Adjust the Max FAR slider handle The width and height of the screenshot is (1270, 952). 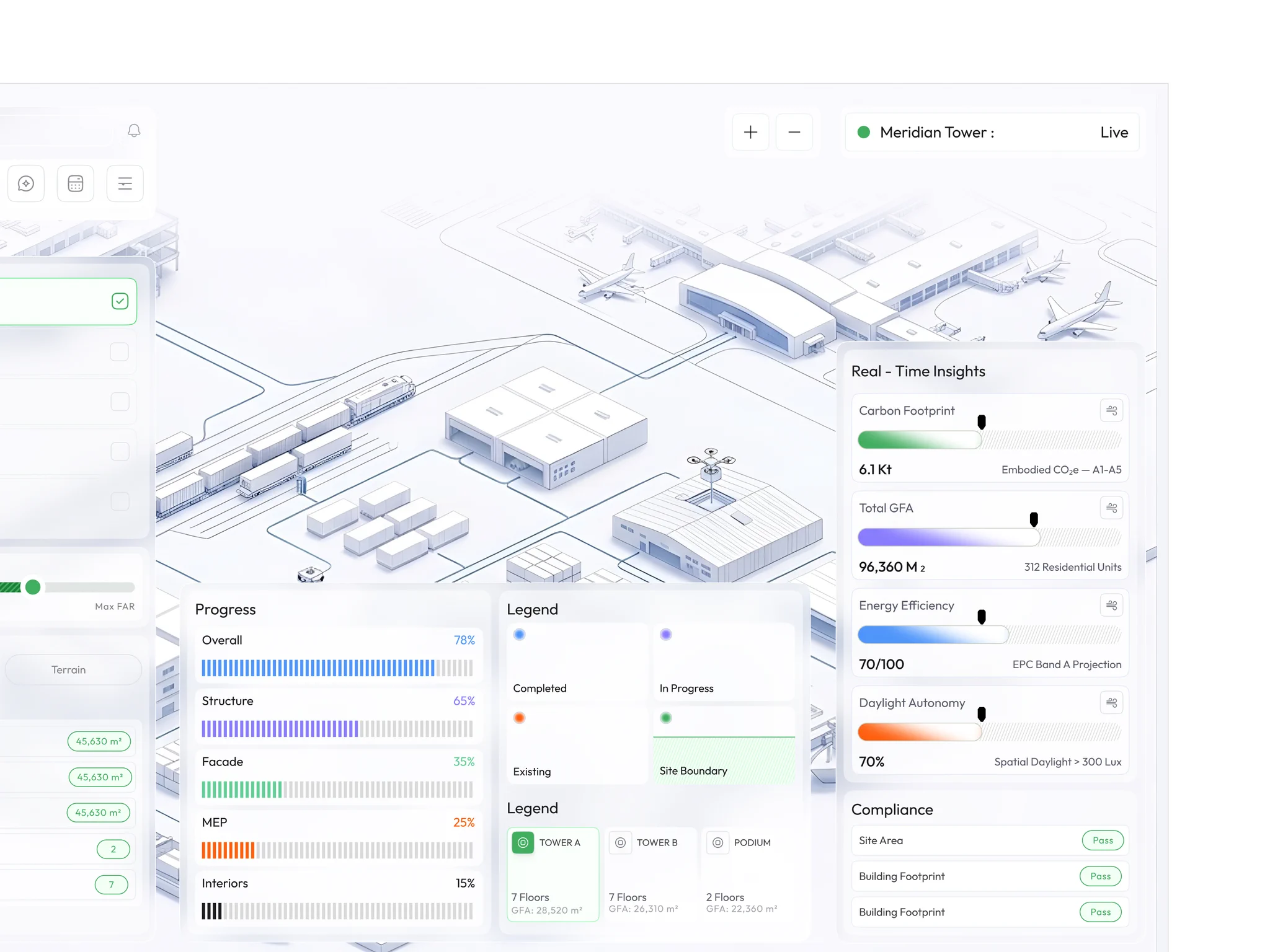pyautogui.click(x=33, y=587)
